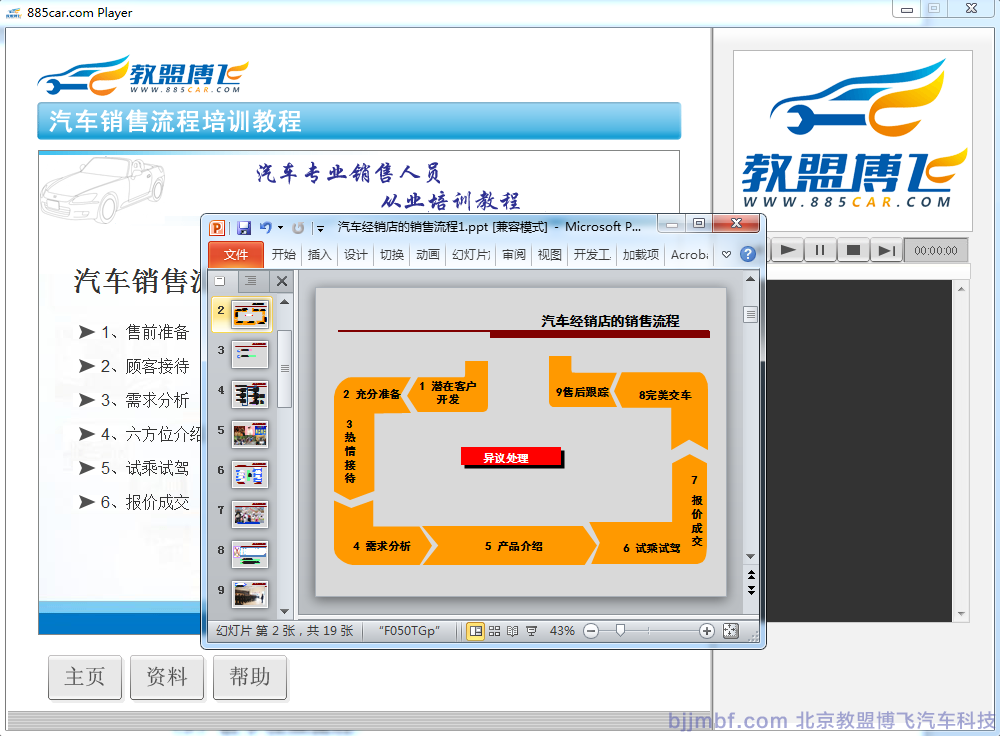Collapse the ribbon with the chevron arrow

(727, 255)
